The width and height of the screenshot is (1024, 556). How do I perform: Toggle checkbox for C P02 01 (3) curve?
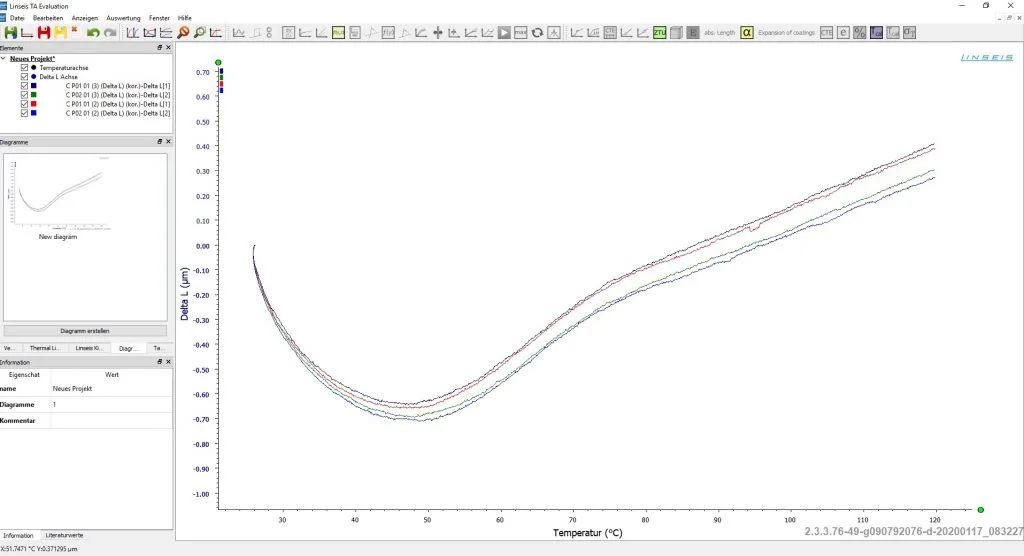coord(24,95)
